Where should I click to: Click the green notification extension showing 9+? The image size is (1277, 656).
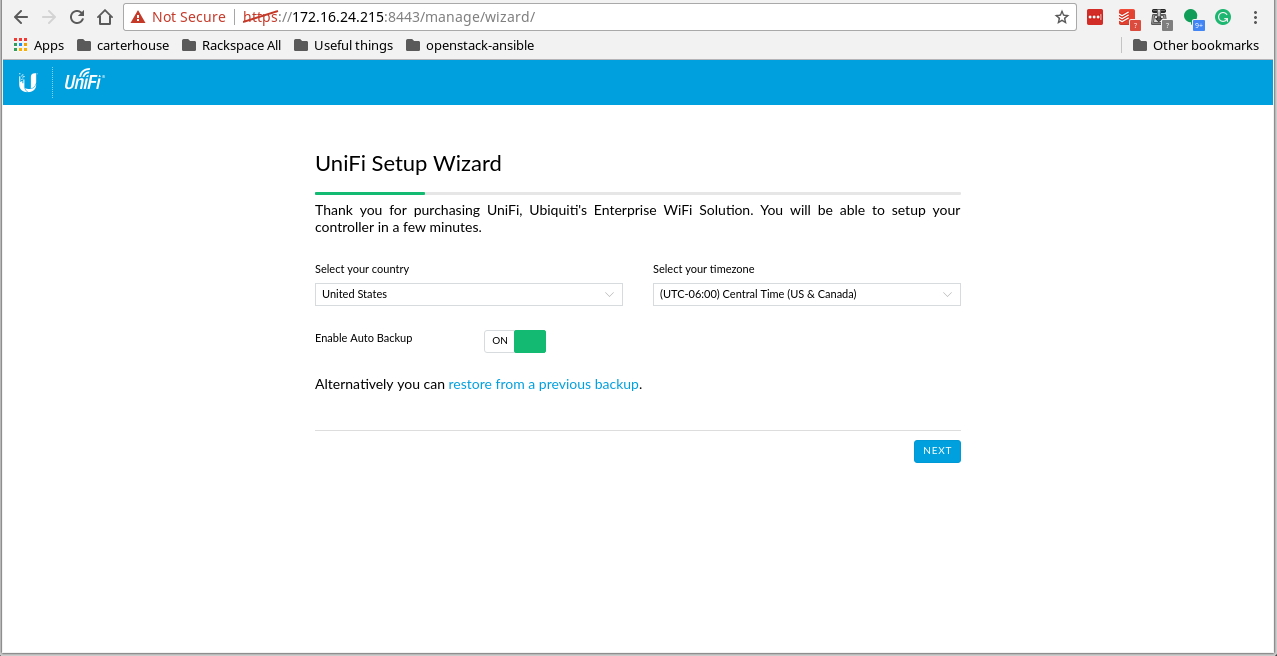(x=1190, y=16)
